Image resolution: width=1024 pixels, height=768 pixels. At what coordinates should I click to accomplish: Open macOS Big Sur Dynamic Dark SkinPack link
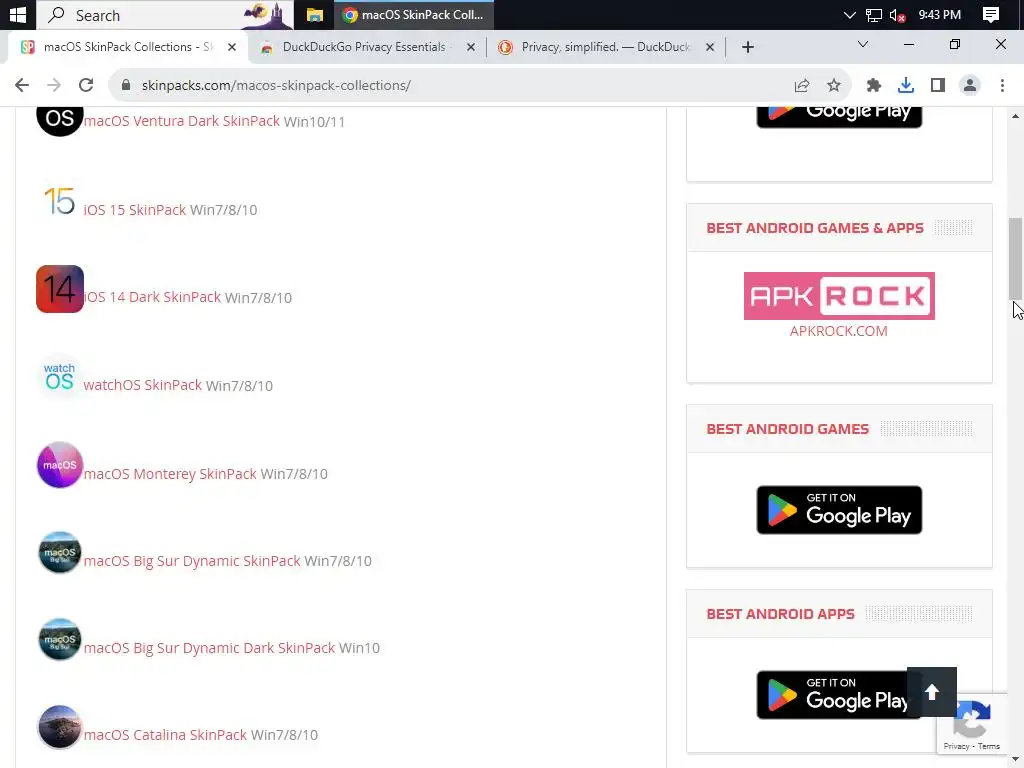click(x=209, y=648)
